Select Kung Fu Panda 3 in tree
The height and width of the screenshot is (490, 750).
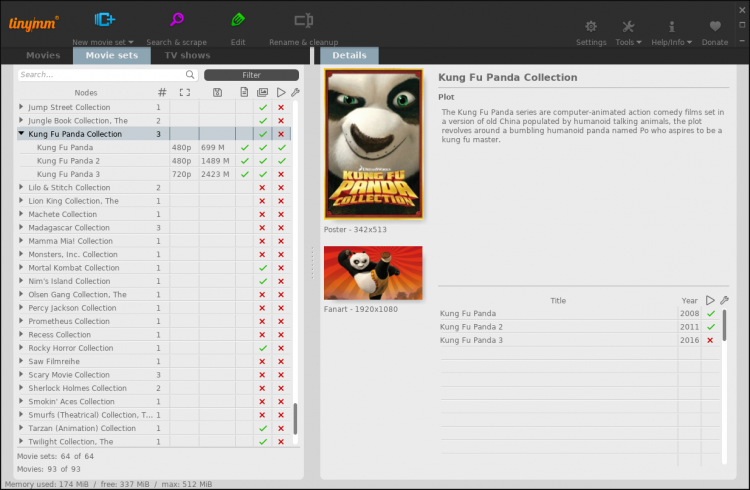coord(70,174)
